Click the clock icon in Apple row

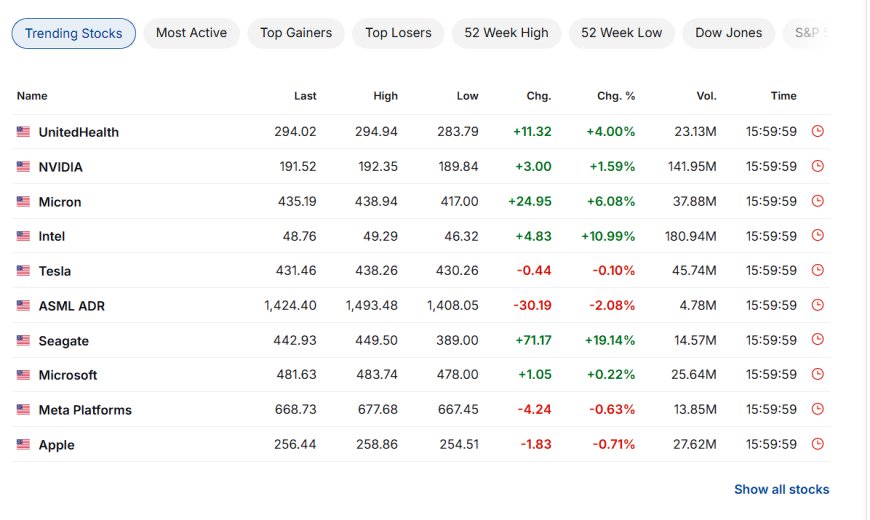coord(818,444)
